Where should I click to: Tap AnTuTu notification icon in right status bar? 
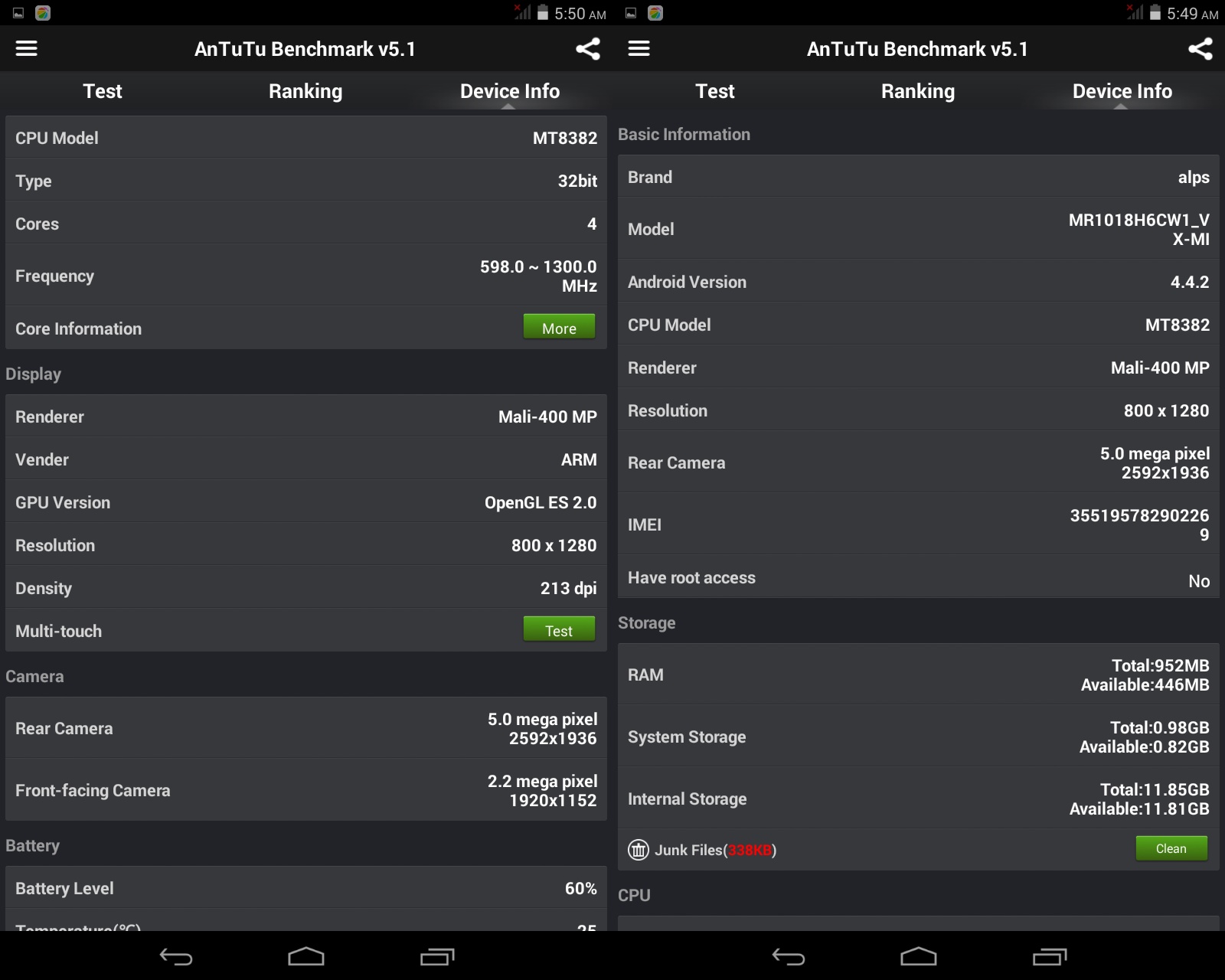655,13
